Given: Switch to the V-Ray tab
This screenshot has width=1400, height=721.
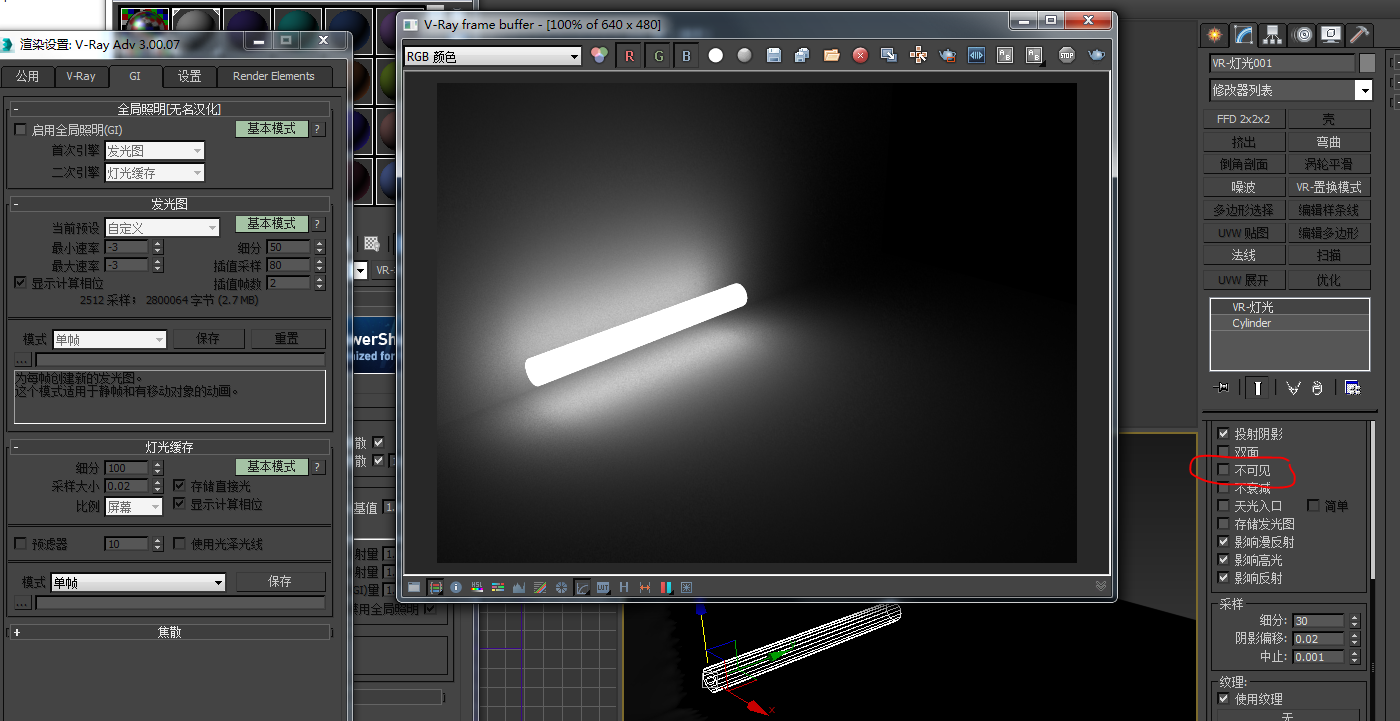Looking at the screenshot, I should tap(81, 76).
